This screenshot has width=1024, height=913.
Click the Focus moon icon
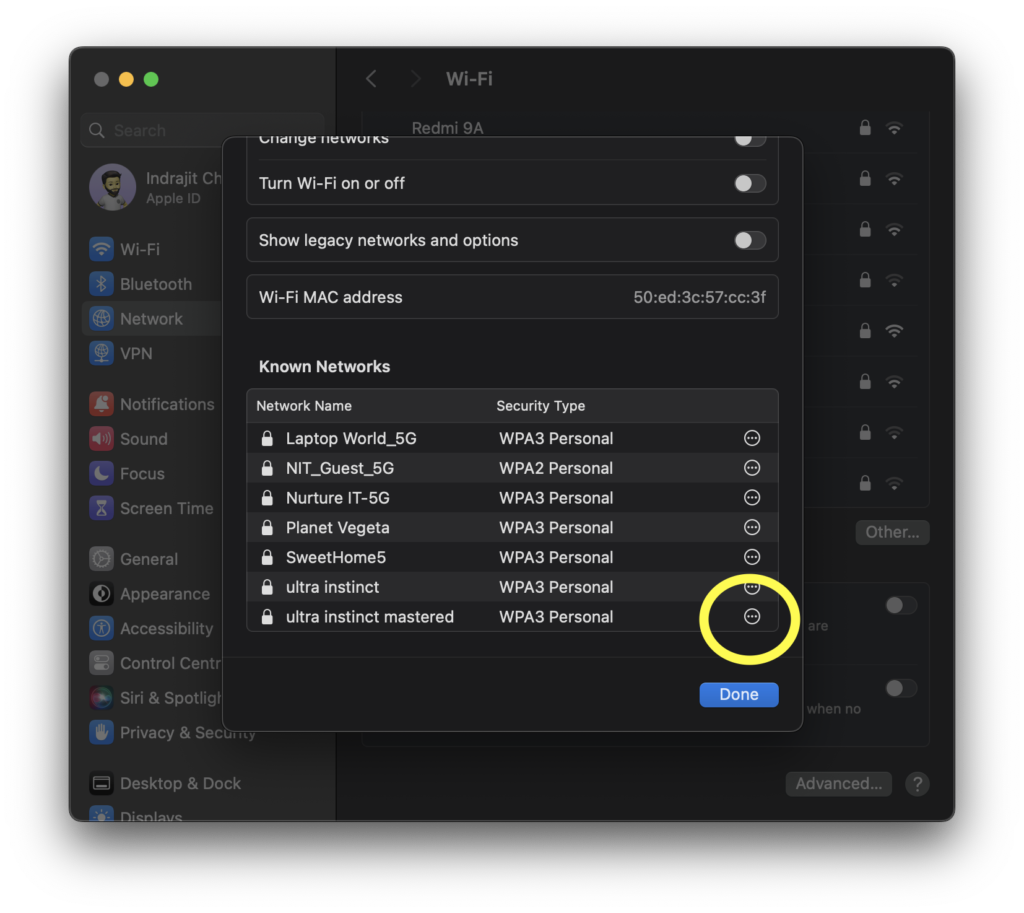(101, 474)
